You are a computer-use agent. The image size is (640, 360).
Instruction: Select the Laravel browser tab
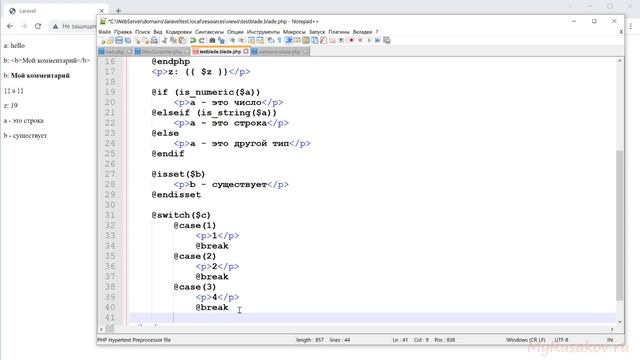(55, 11)
